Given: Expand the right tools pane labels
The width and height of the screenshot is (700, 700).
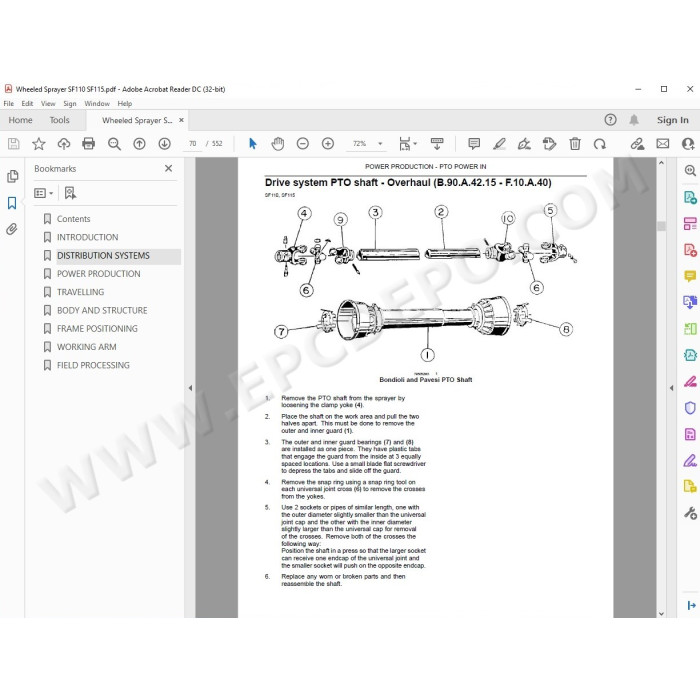Looking at the screenshot, I should coord(691,605).
